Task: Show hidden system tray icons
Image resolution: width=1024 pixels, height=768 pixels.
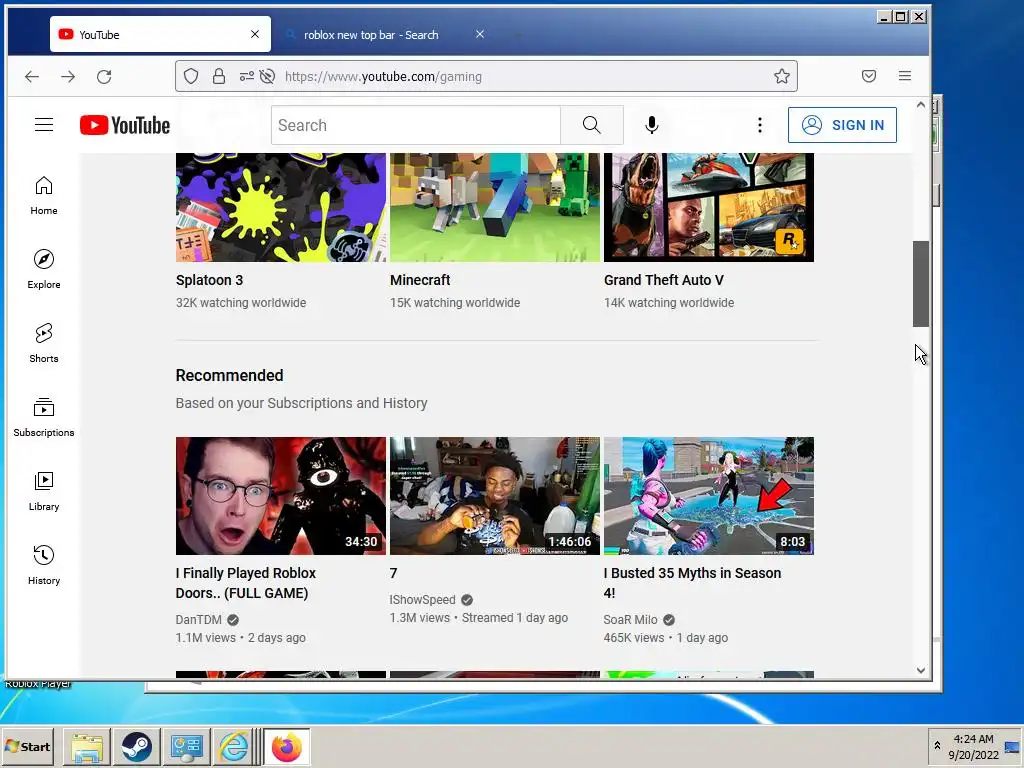Action: [937, 746]
